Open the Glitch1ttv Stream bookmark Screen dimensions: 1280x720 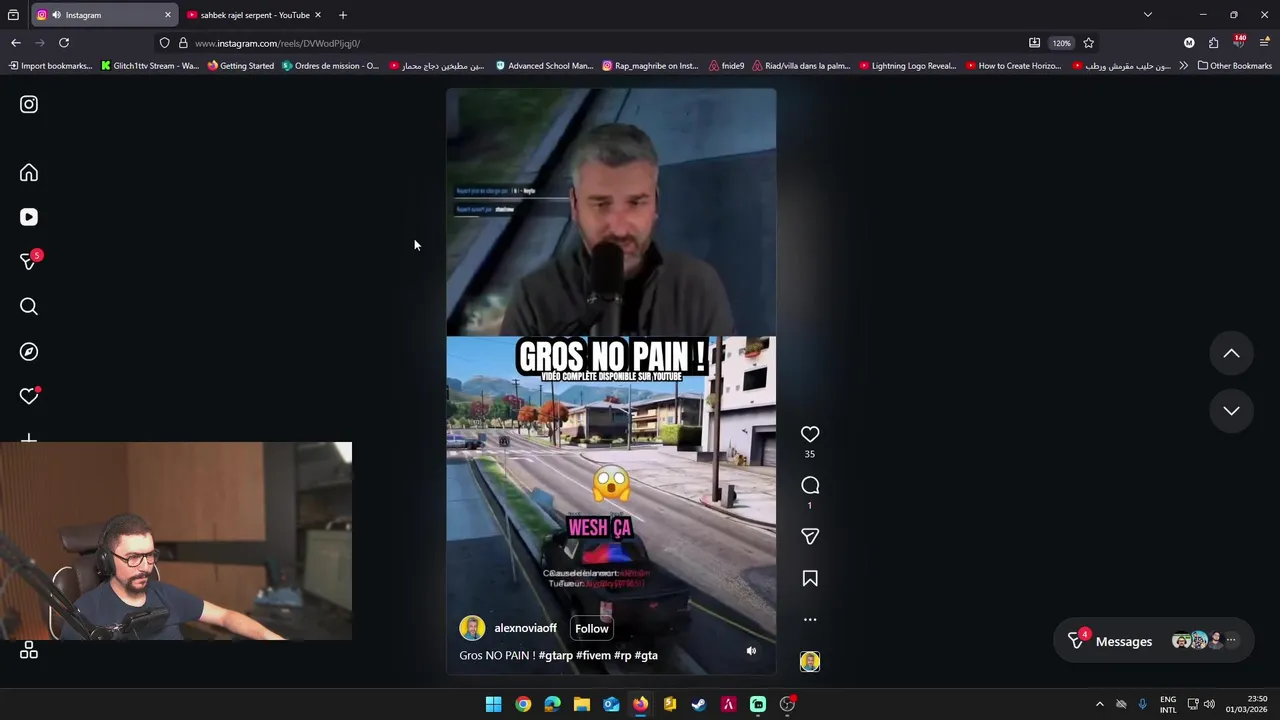[x=150, y=66]
